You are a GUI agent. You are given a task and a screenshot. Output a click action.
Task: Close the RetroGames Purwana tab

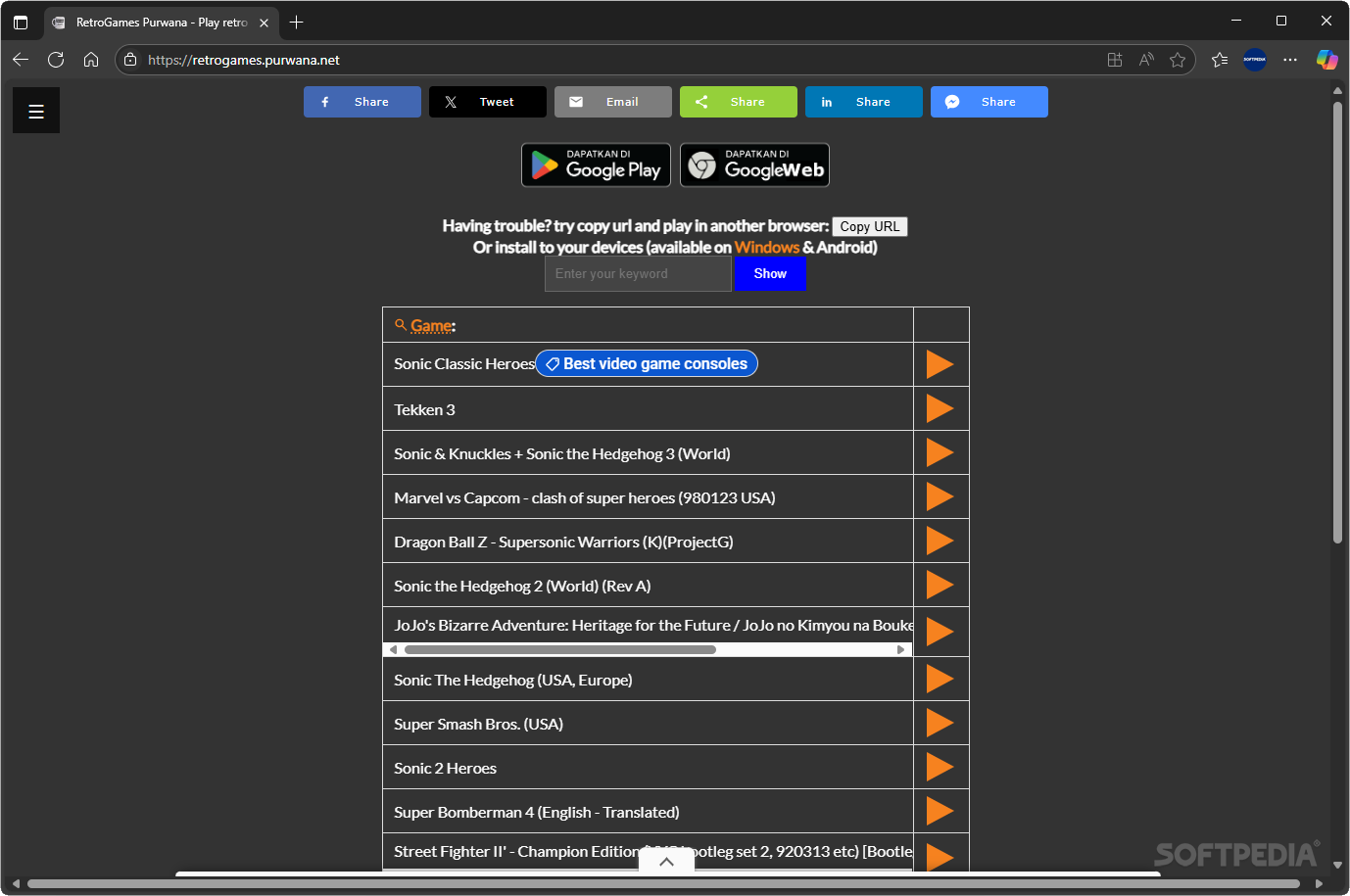[264, 23]
